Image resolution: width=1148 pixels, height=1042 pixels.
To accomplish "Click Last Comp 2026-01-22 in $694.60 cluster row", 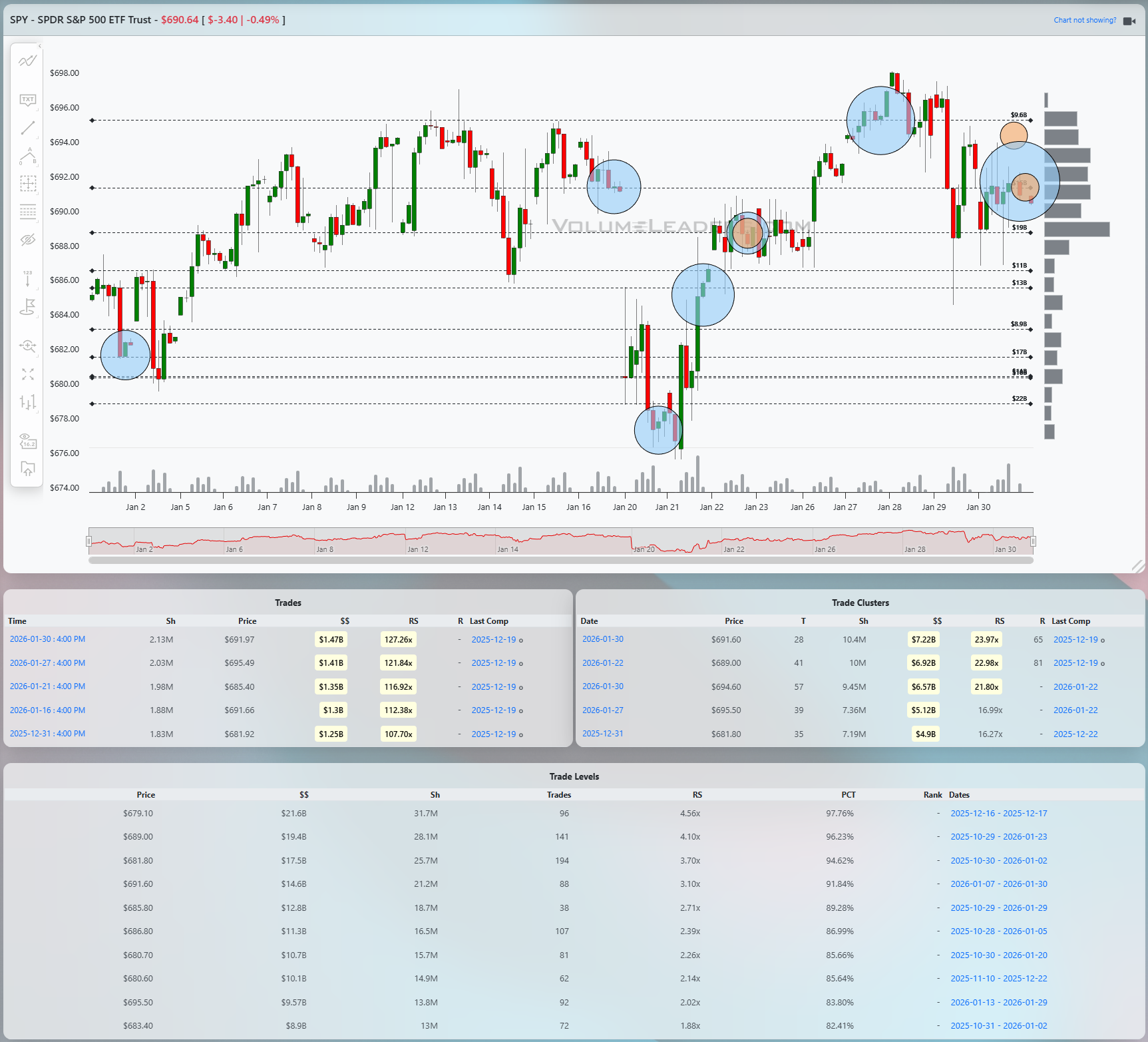I will click(x=1075, y=687).
